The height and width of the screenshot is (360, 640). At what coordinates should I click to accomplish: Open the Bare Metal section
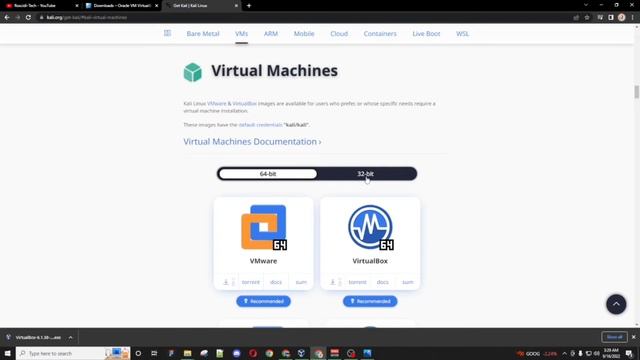click(x=203, y=34)
